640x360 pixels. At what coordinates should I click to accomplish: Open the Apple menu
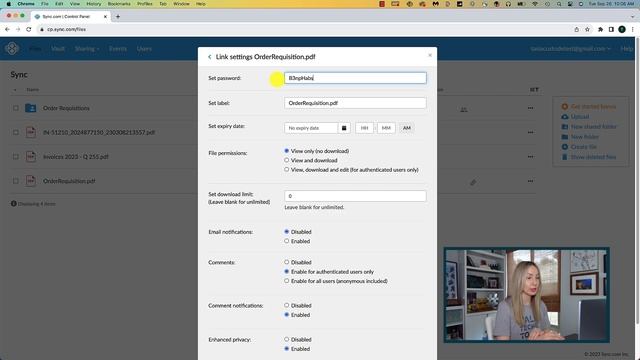(x=9, y=4)
